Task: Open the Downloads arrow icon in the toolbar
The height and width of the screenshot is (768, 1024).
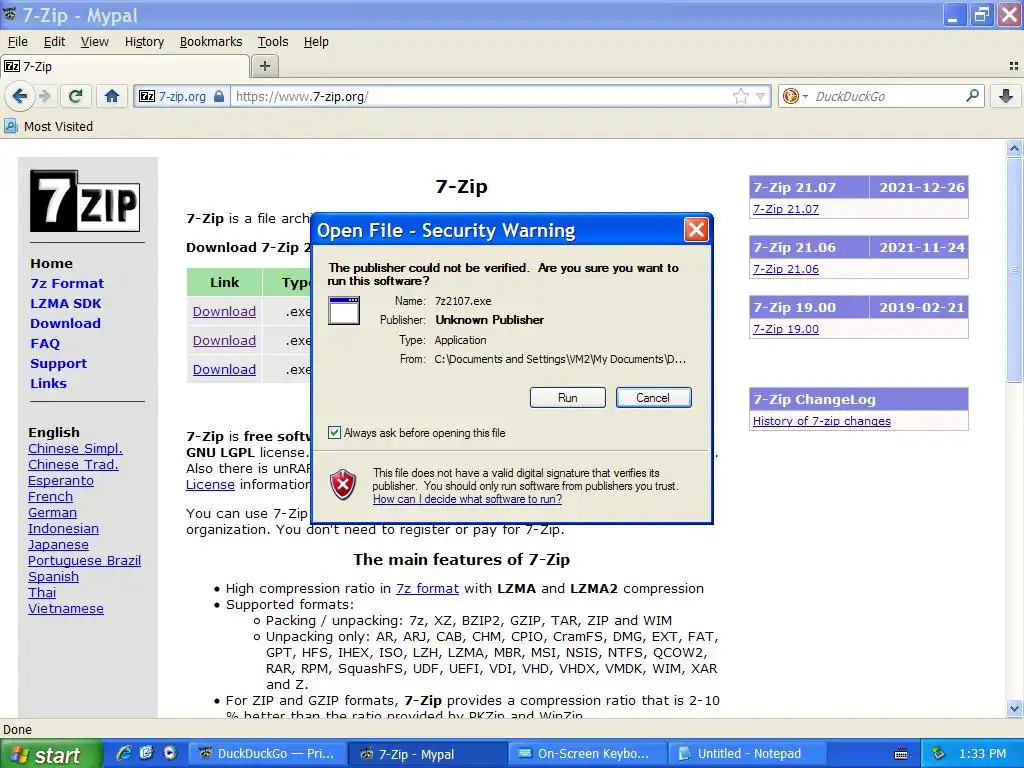Action: point(1006,97)
